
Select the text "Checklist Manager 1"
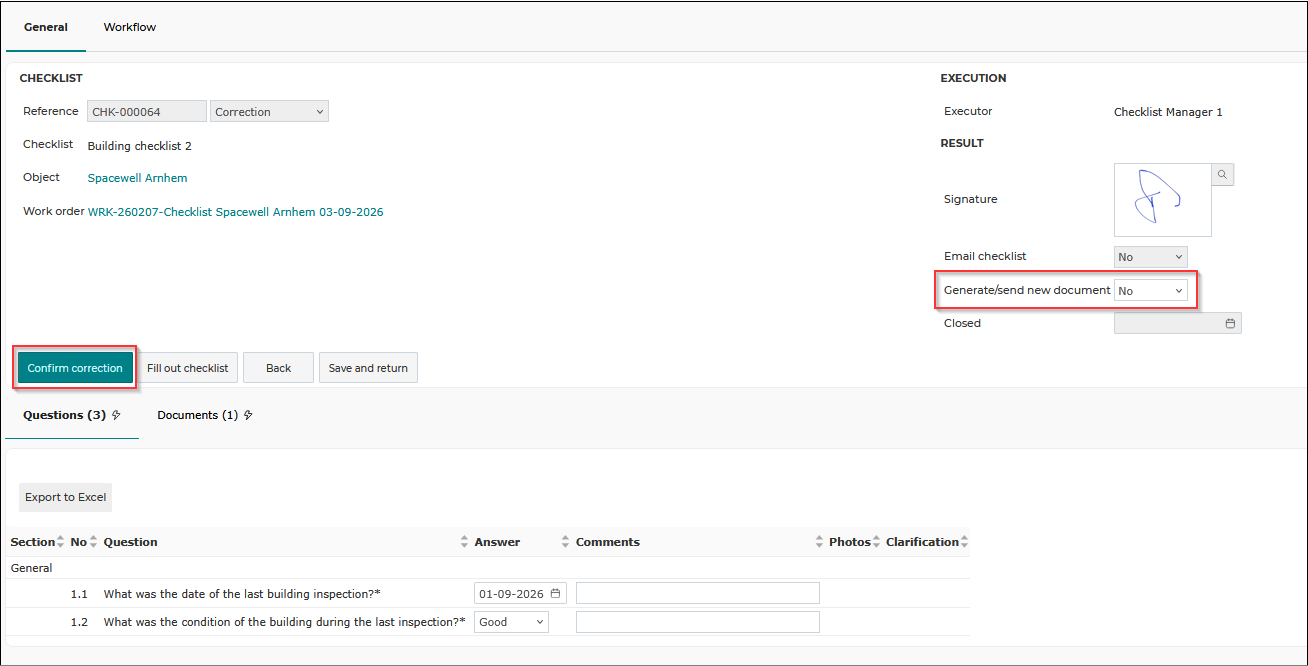click(1168, 112)
